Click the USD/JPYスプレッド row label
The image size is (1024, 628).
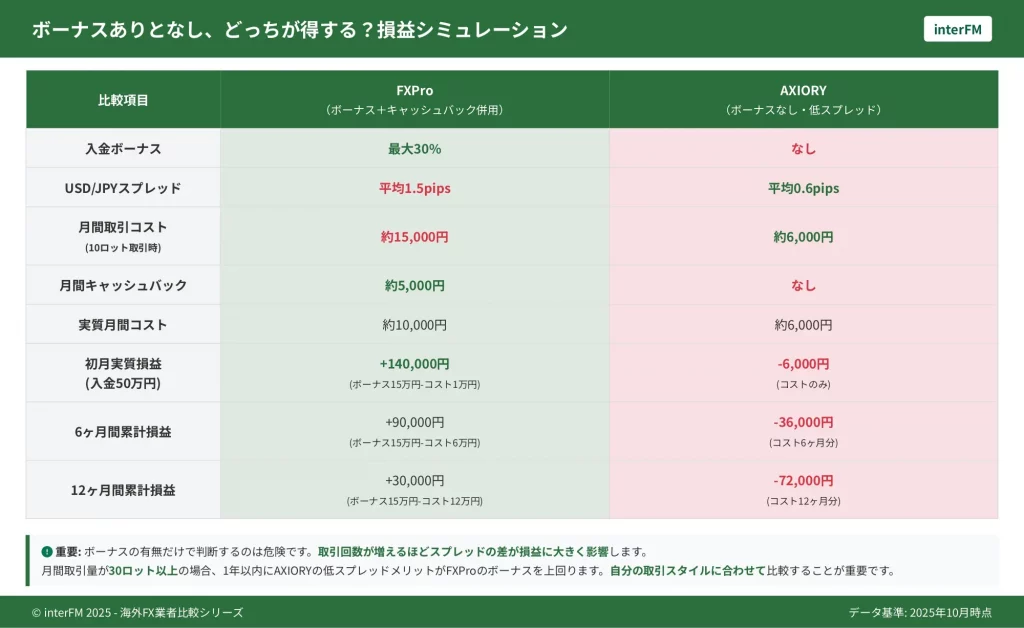pos(123,188)
